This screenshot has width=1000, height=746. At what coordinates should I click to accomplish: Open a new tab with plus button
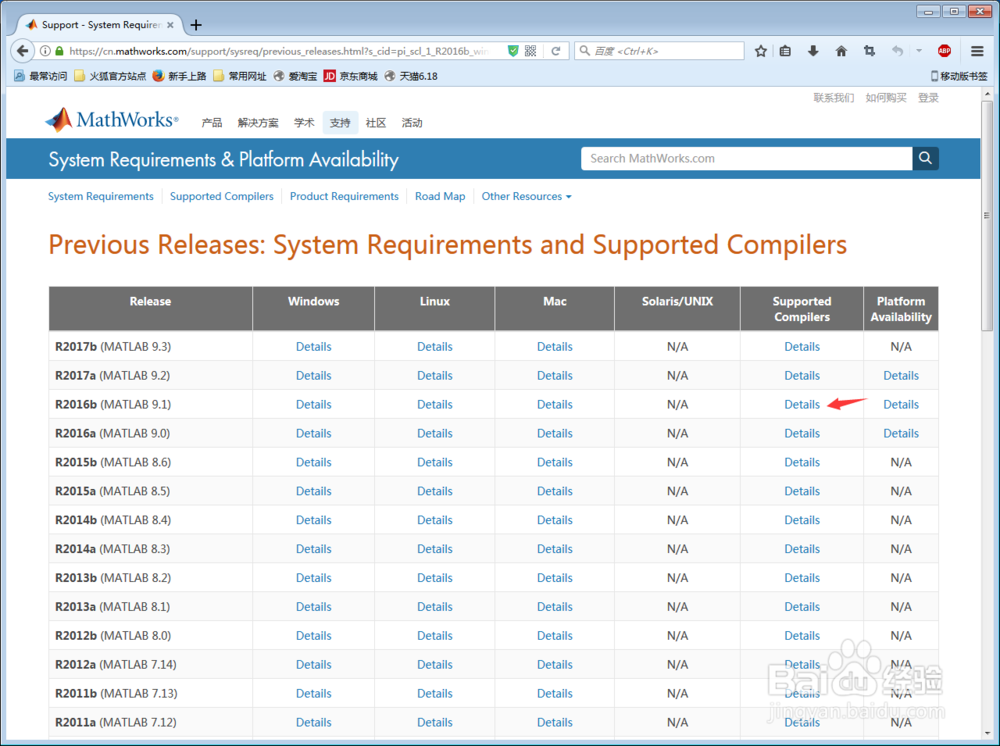[196, 25]
